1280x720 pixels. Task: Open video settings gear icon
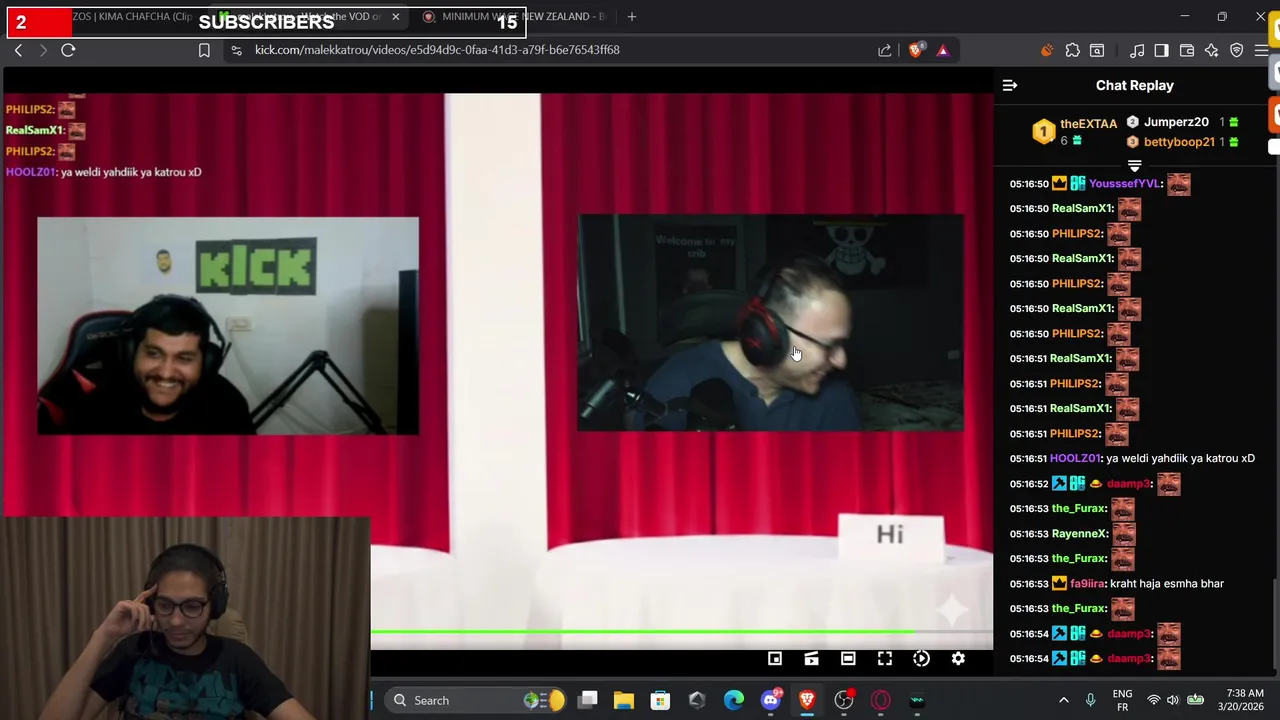(958, 659)
